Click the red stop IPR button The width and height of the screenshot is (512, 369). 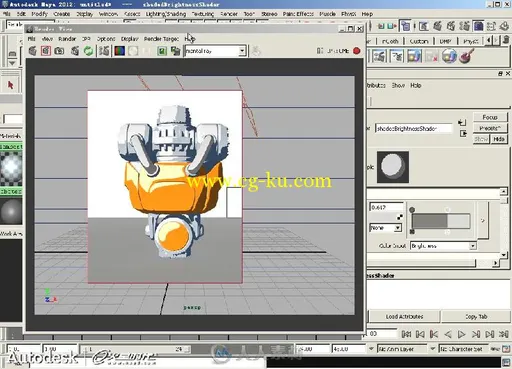(x=357, y=51)
